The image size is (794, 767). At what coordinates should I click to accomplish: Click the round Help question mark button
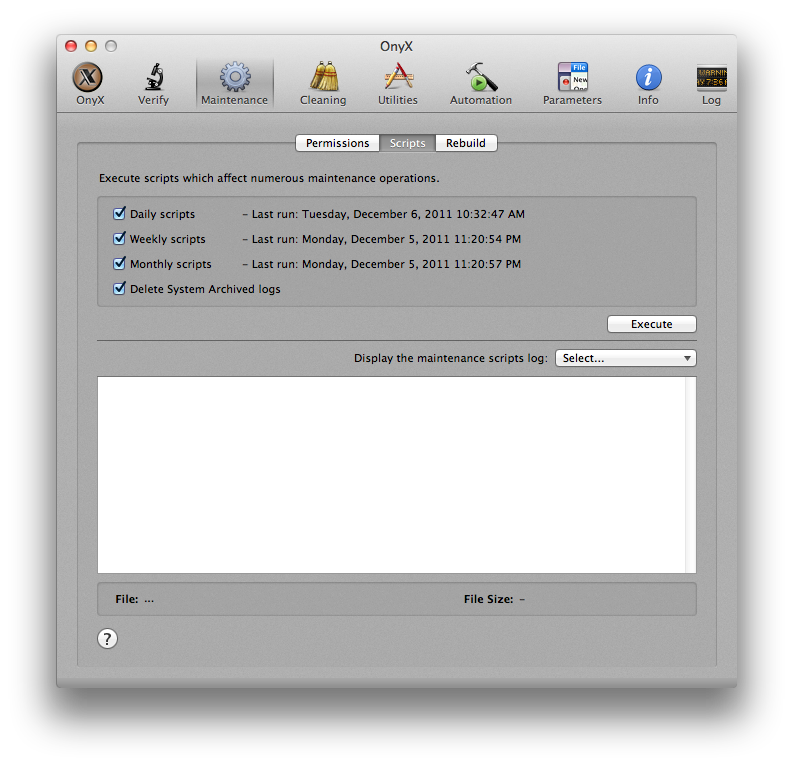(x=108, y=639)
